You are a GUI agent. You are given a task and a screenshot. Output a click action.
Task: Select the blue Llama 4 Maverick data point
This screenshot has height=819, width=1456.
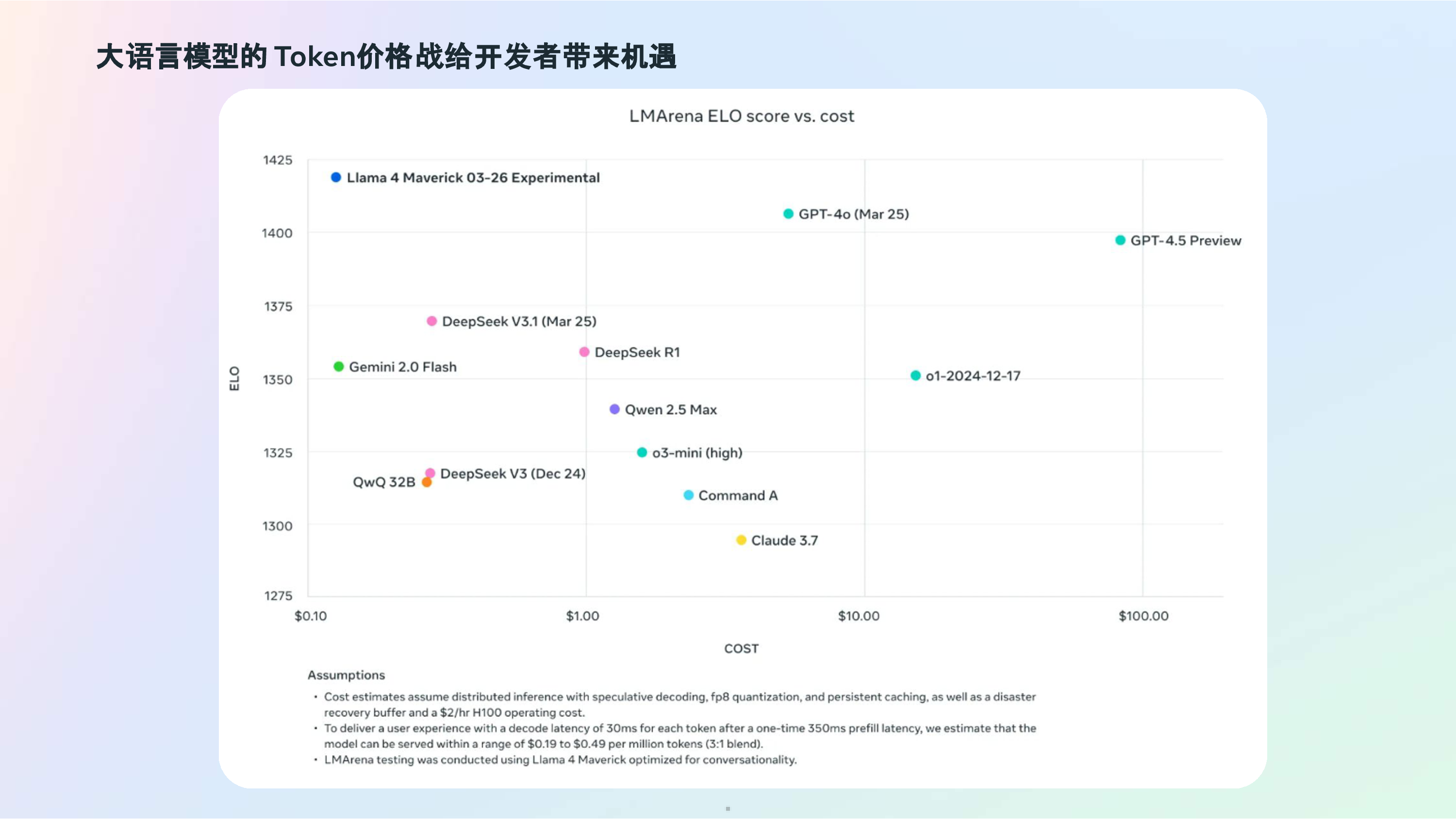336,178
